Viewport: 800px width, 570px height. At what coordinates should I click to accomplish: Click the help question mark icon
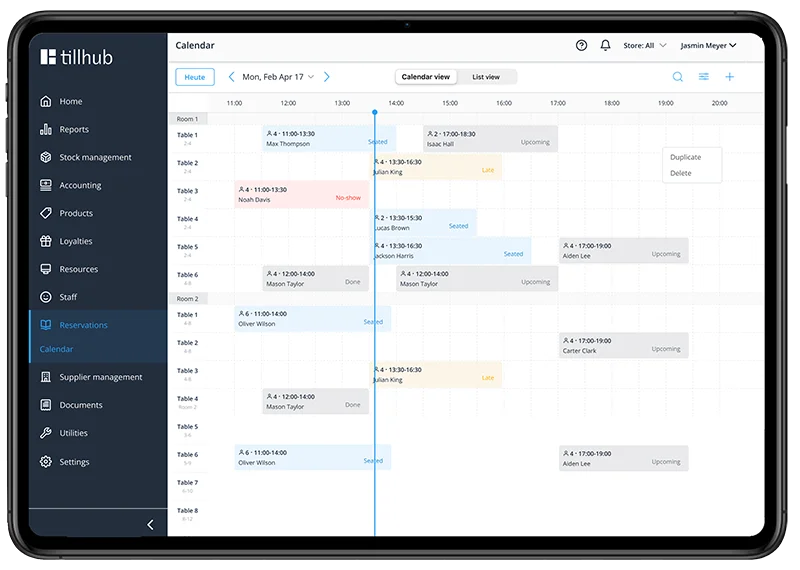(582, 45)
